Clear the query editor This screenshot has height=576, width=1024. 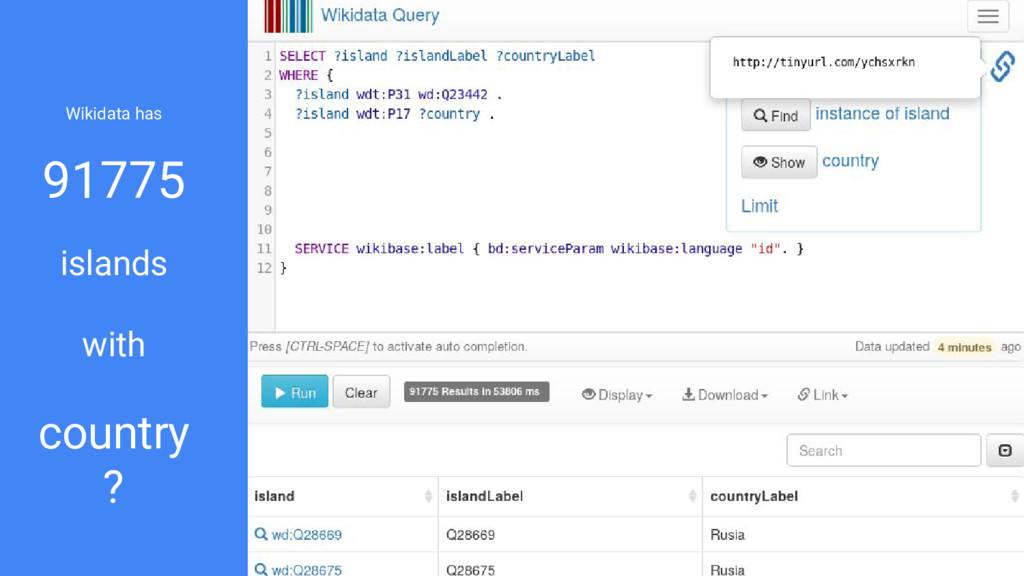pos(361,392)
